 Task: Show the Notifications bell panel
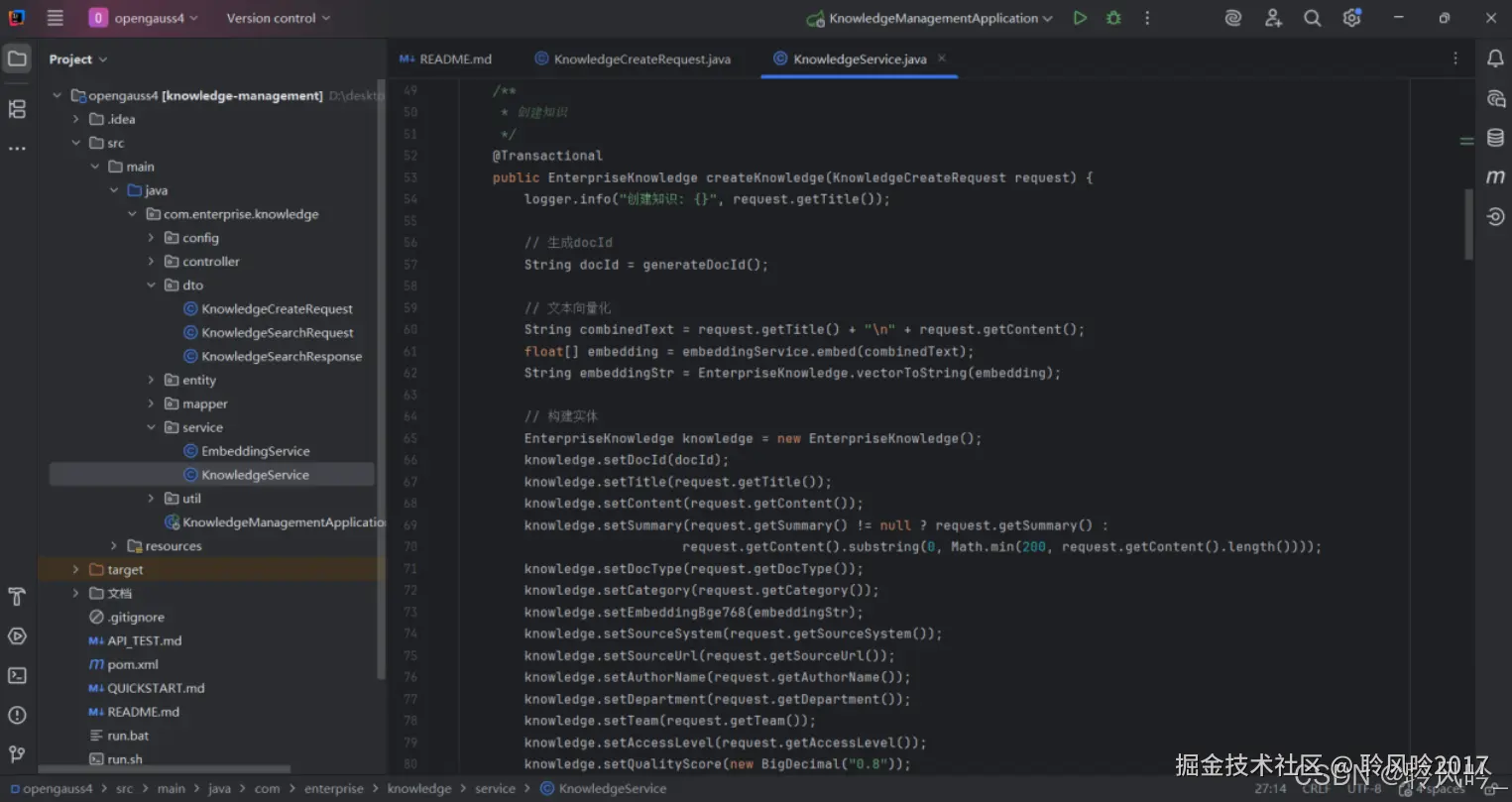pos(1495,59)
